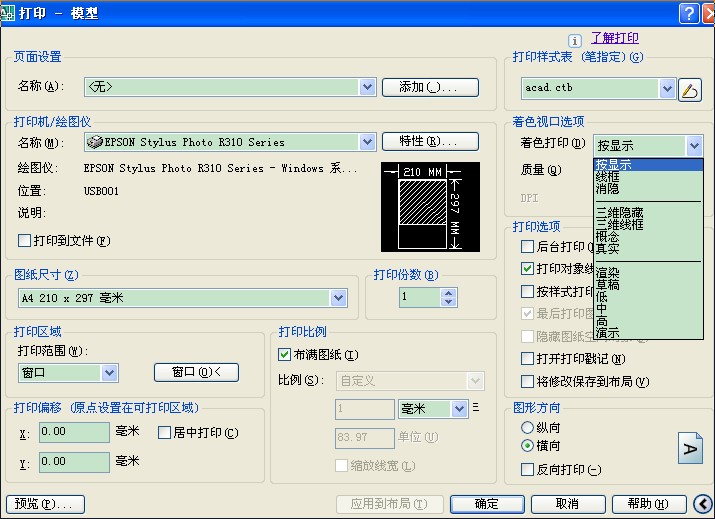Click print copies number field
This screenshot has width=715, height=519.
coord(420,297)
